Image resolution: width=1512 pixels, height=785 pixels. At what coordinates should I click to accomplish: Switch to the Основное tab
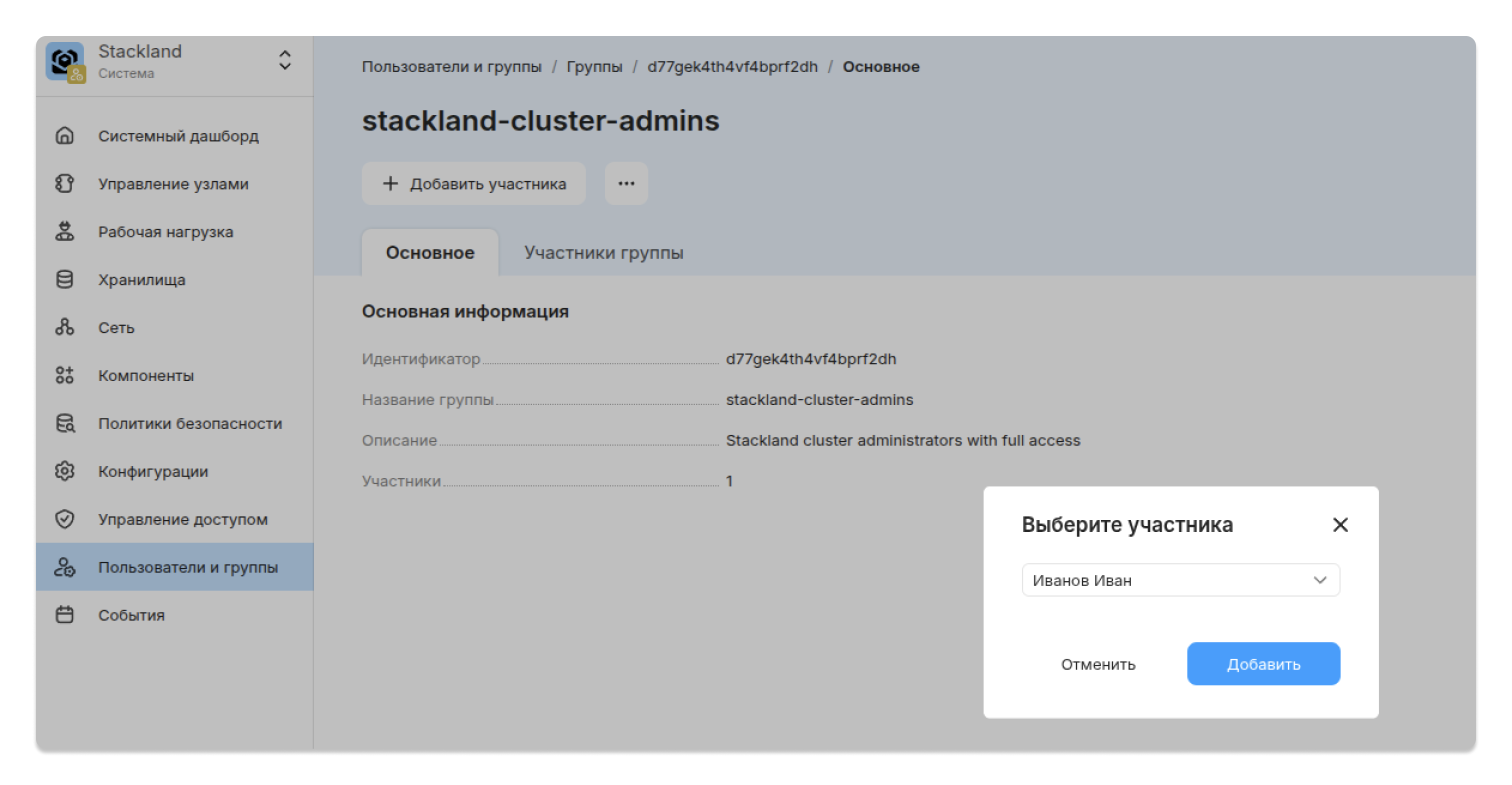click(430, 252)
